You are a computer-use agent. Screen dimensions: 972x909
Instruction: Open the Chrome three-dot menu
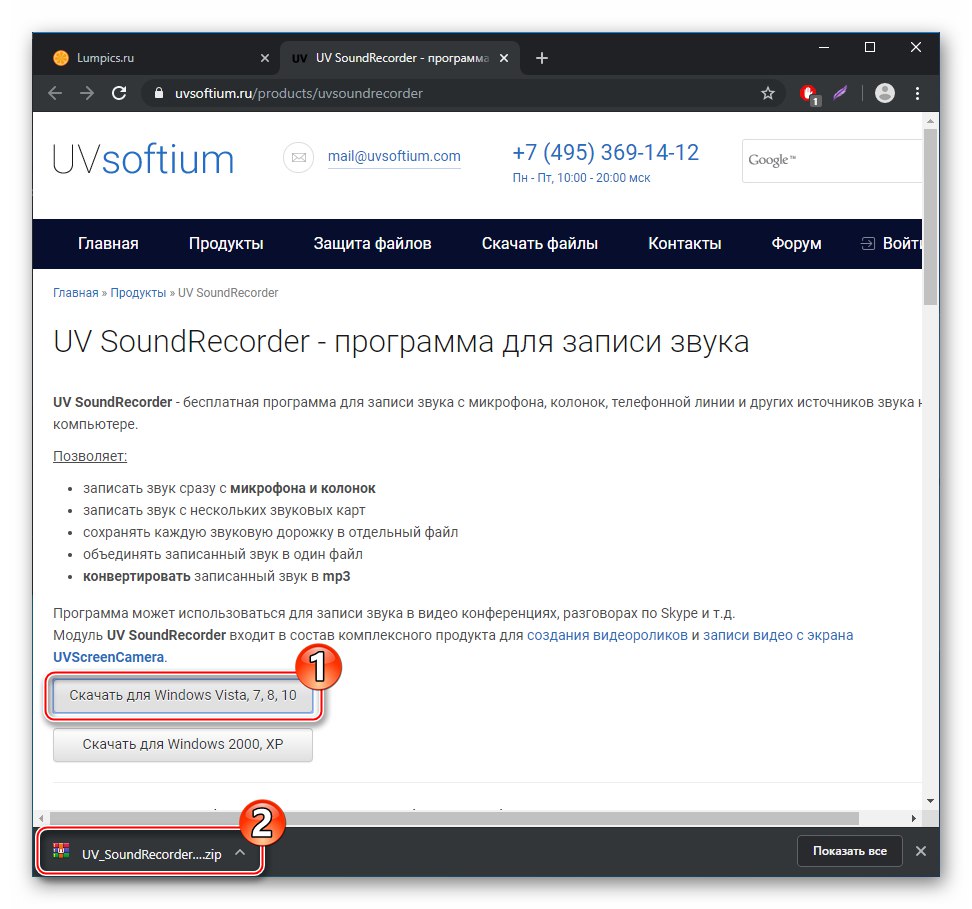(x=917, y=94)
